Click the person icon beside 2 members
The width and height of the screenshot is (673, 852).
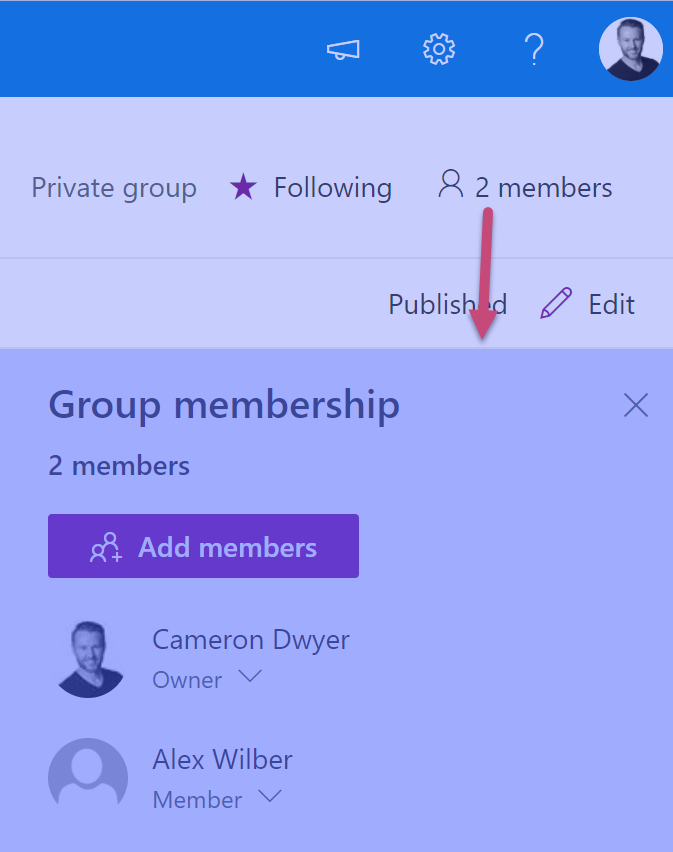click(451, 185)
